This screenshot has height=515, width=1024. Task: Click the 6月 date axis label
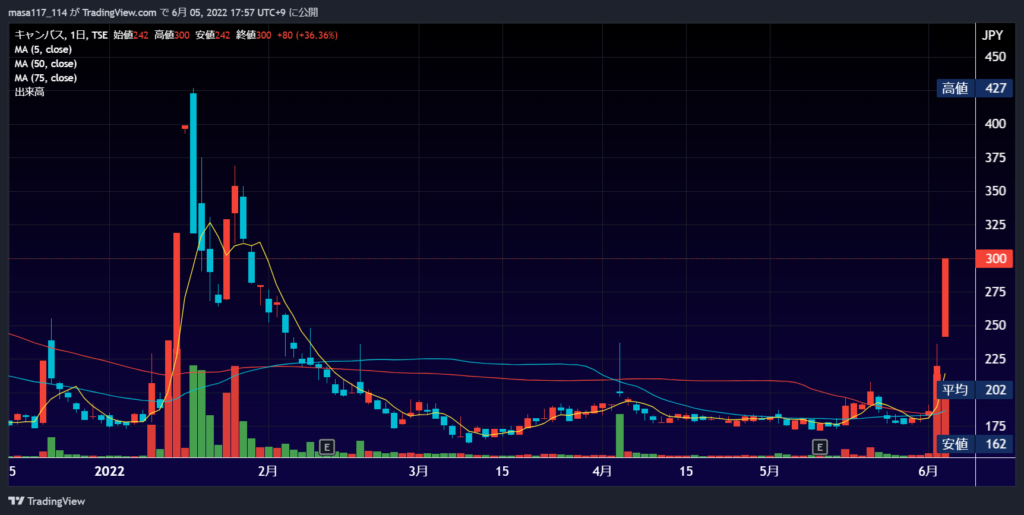point(928,471)
